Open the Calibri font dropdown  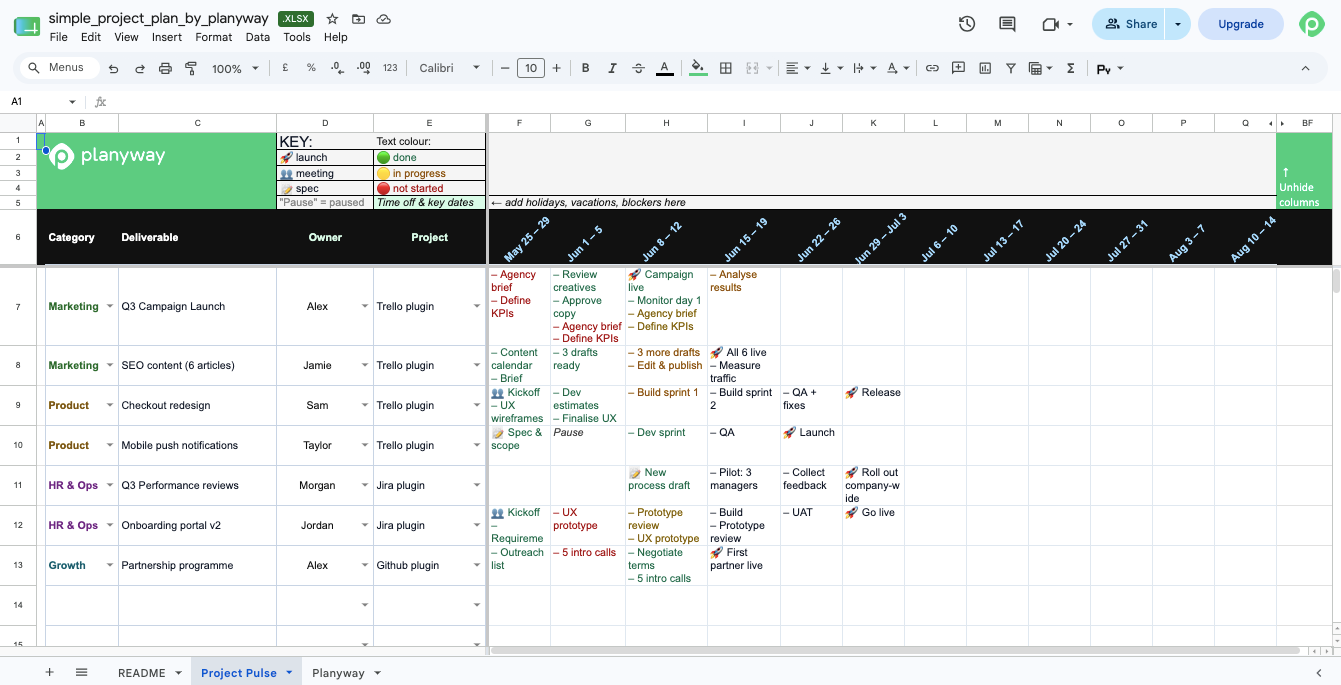coord(449,68)
